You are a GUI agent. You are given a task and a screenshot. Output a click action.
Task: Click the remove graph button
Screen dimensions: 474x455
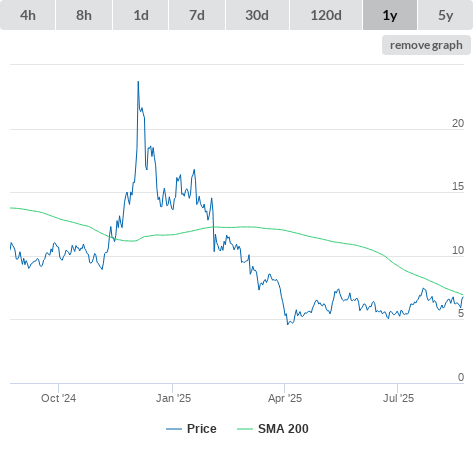[426, 45]
